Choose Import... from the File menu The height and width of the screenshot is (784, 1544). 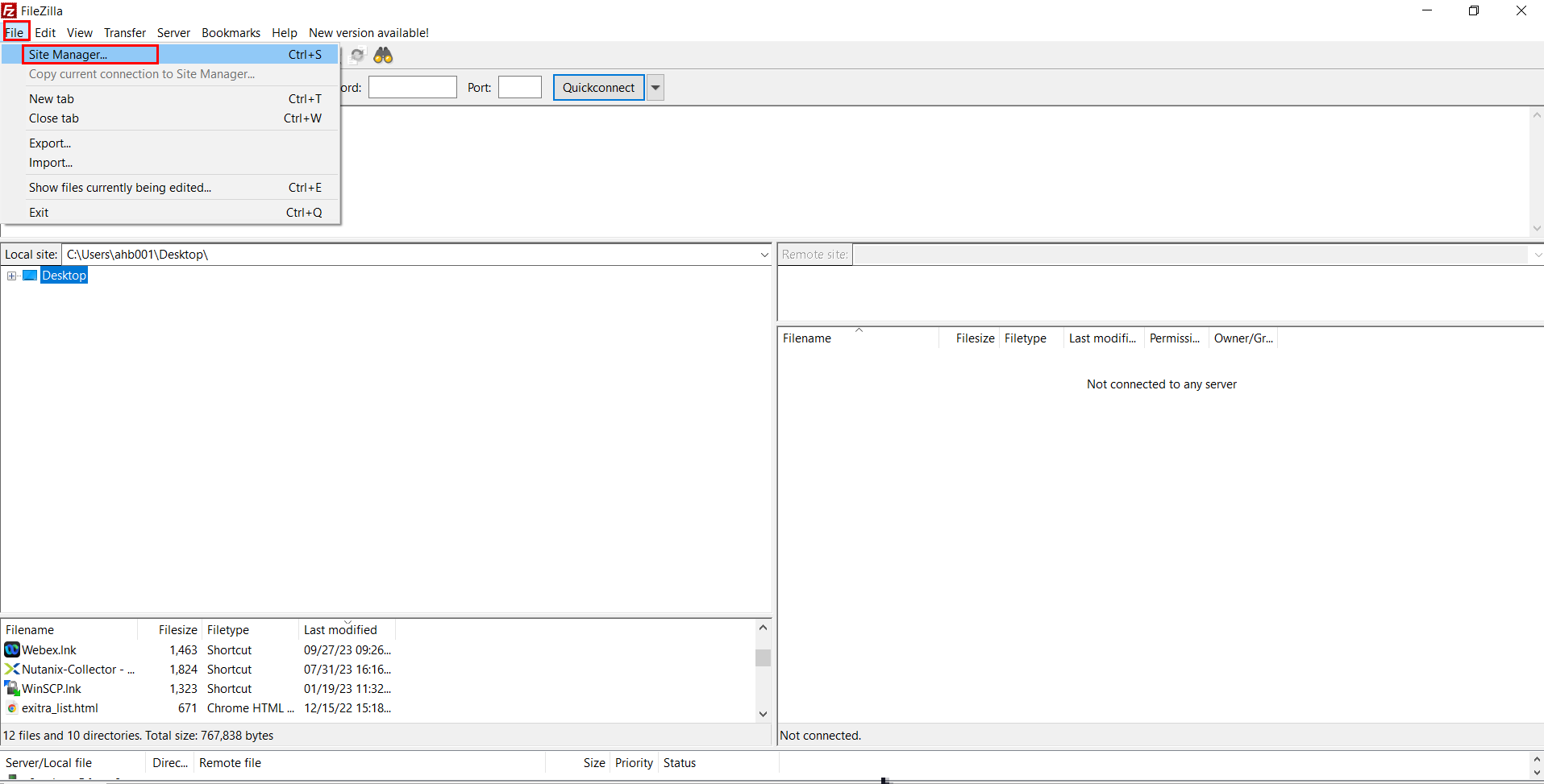[x=169, y=162]
